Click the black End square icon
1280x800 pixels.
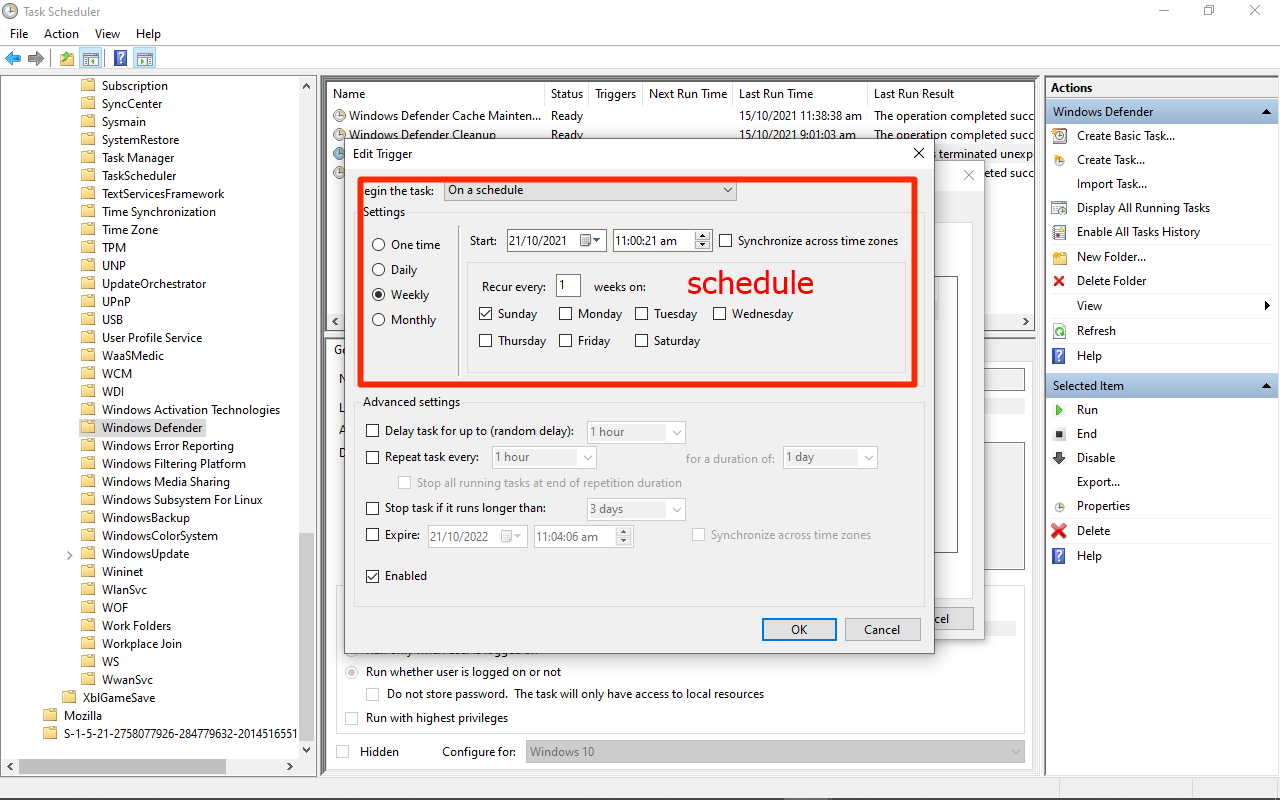coord(1059,434)
